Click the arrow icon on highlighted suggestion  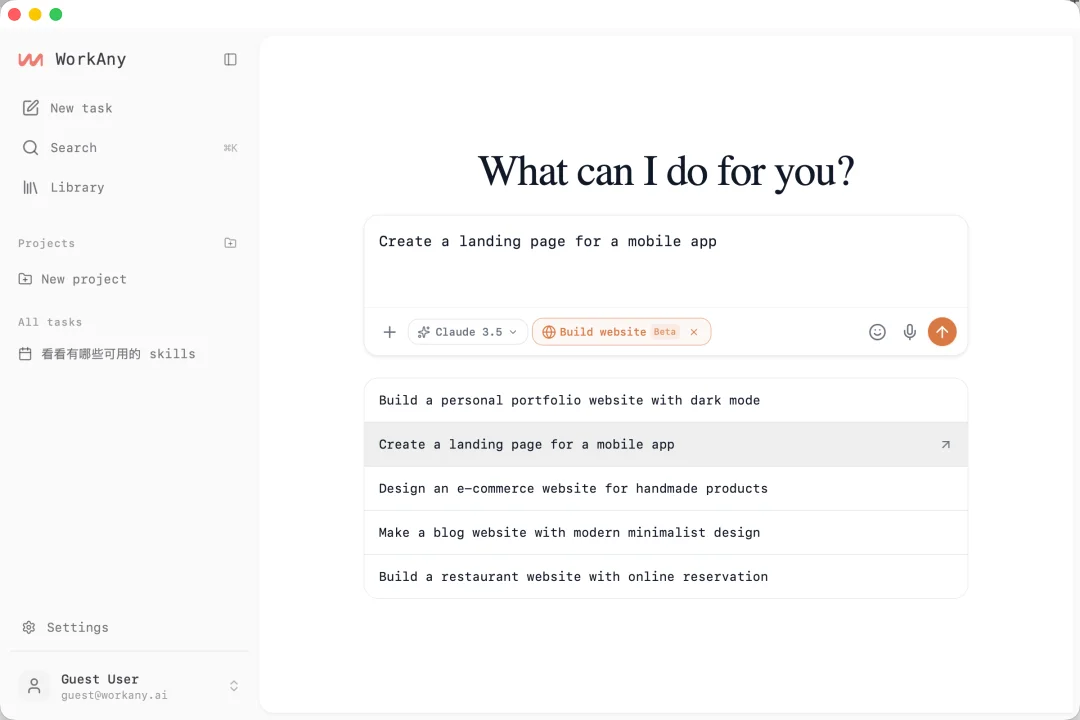(945, 445)
